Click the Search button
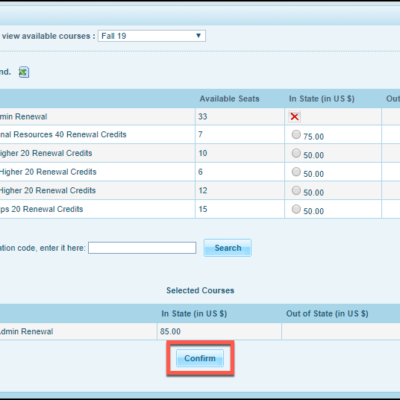The image size is (400, 400). (228, 248)
